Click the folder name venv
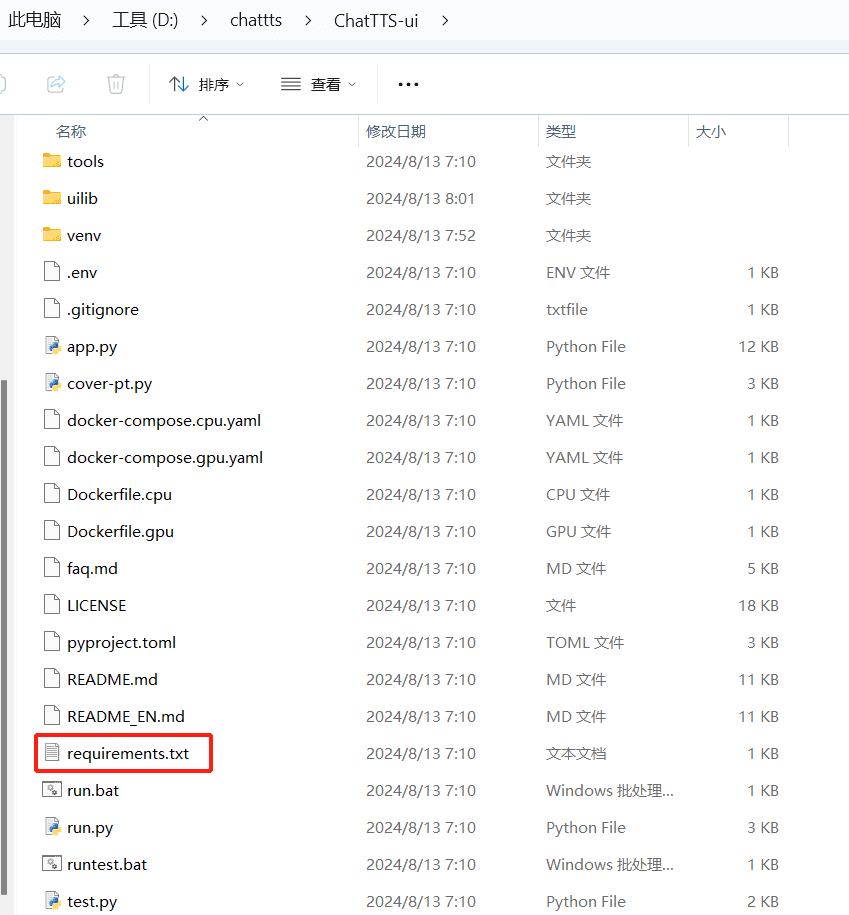The width and height of the screenshot is (849, 915). (x=84, y=236)
